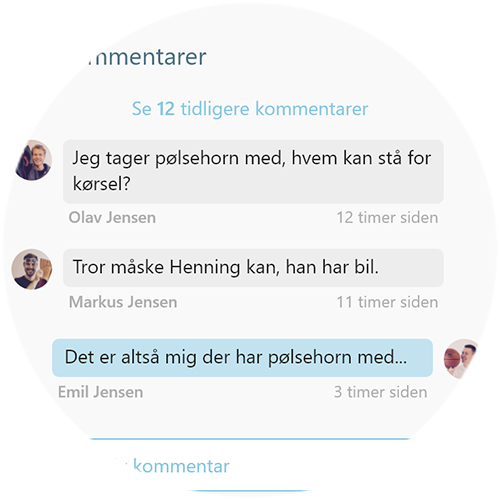Open Emil Jensen's profile avatar
This screenshot has height=500, width=500.
[462, 359]
